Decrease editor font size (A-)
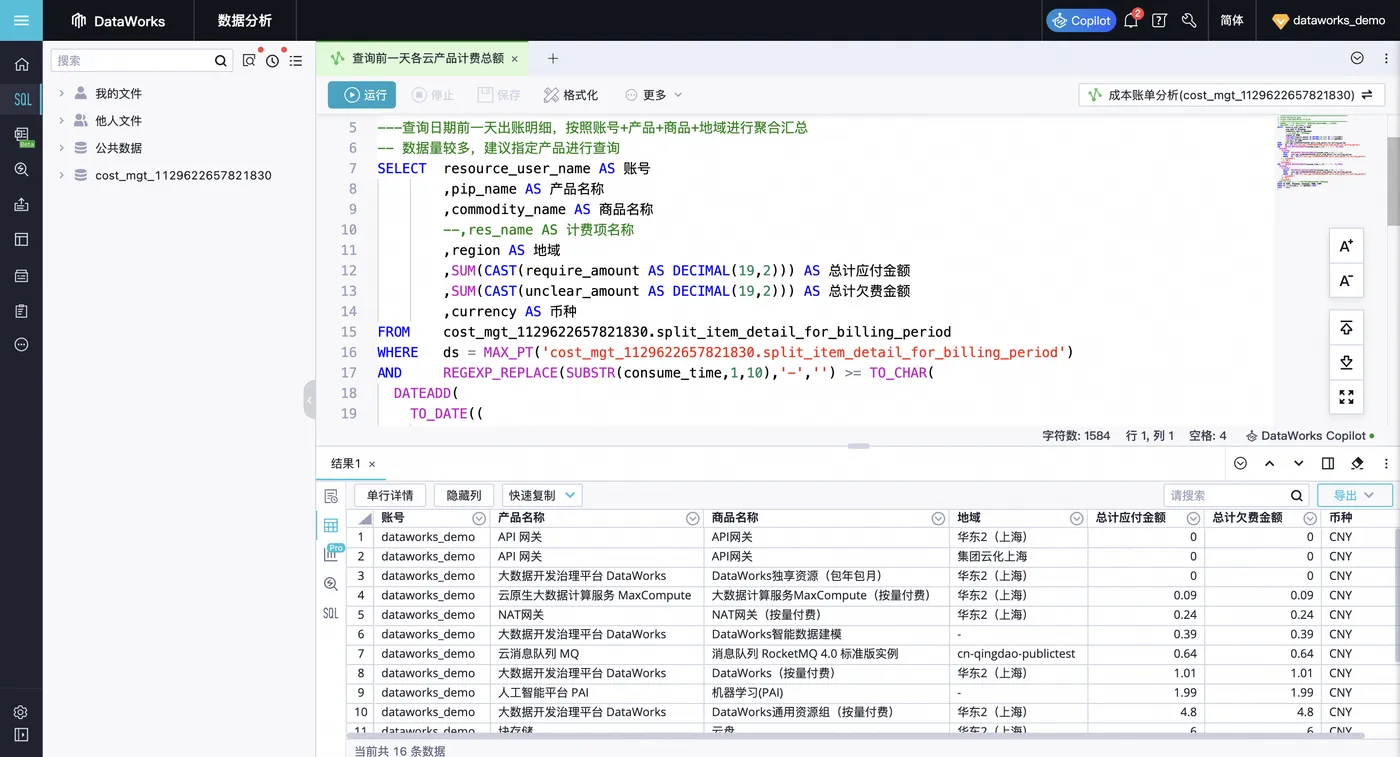Screen dimensions: 1400x757 tap(1346, 281)
